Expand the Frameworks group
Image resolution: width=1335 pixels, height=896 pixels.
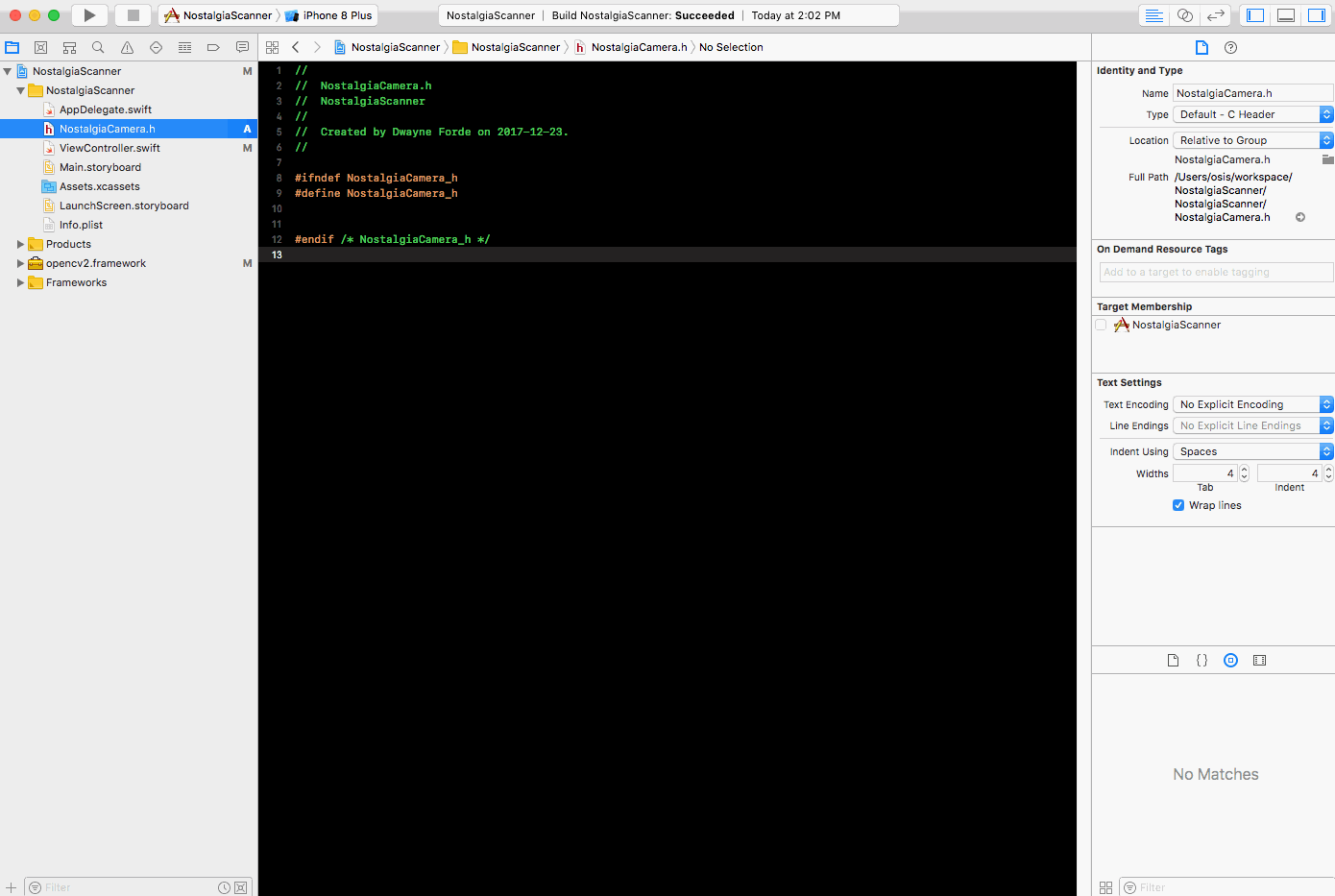point(21,282)
